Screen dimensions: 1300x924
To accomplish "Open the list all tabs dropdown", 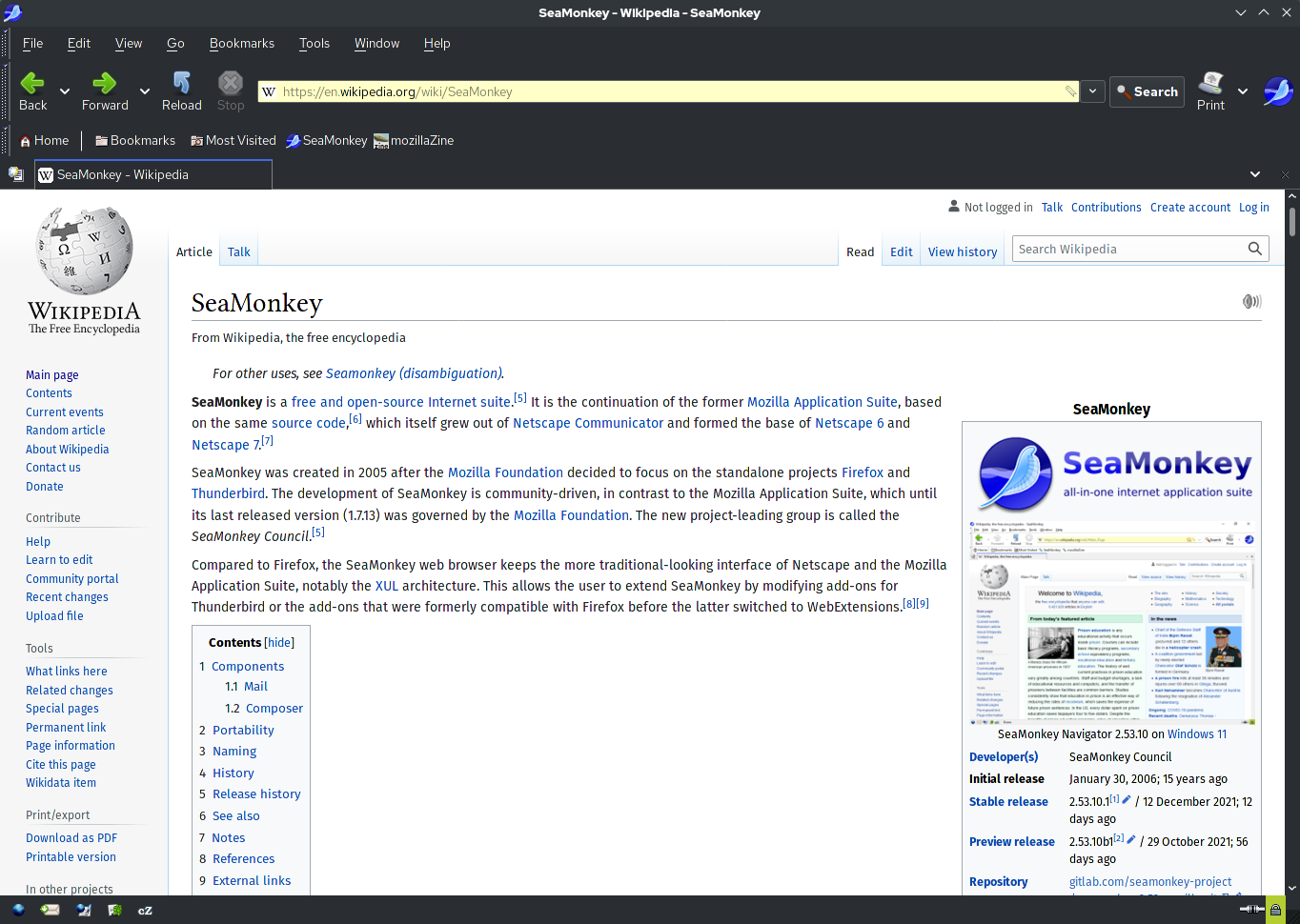I will click(x=1255, y=174).
